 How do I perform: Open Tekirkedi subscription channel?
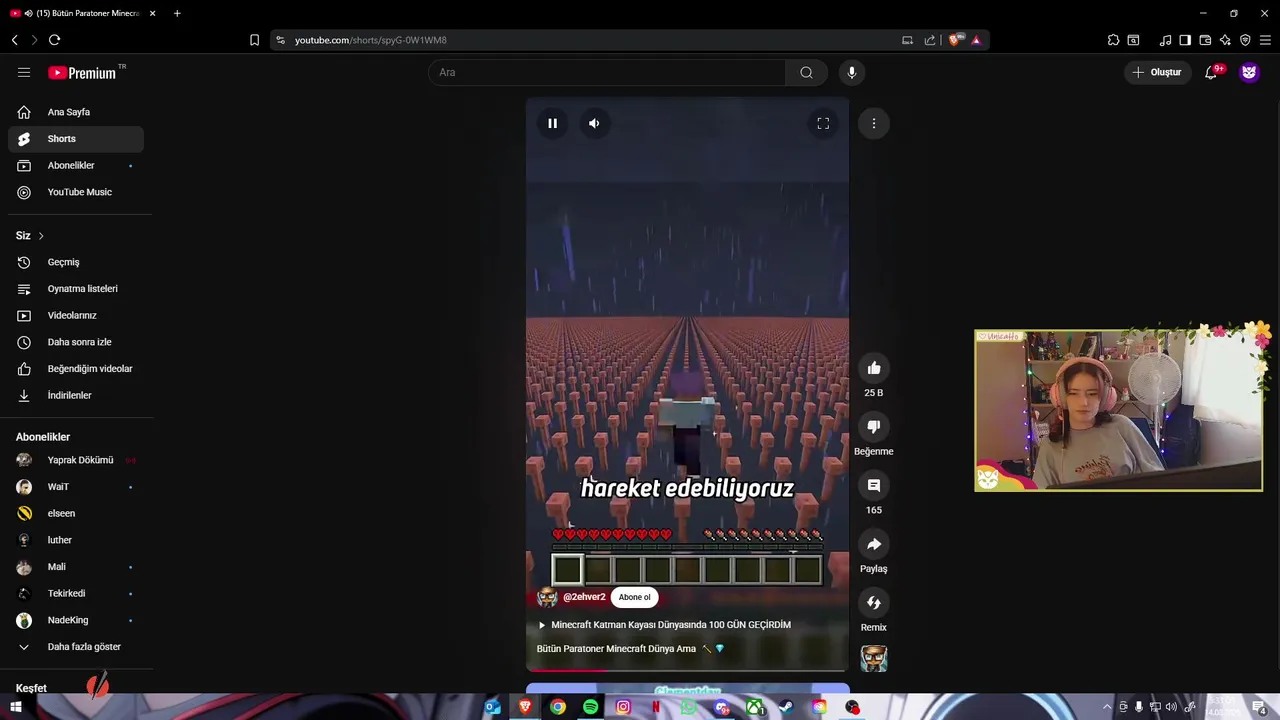(x=76, y=593)
